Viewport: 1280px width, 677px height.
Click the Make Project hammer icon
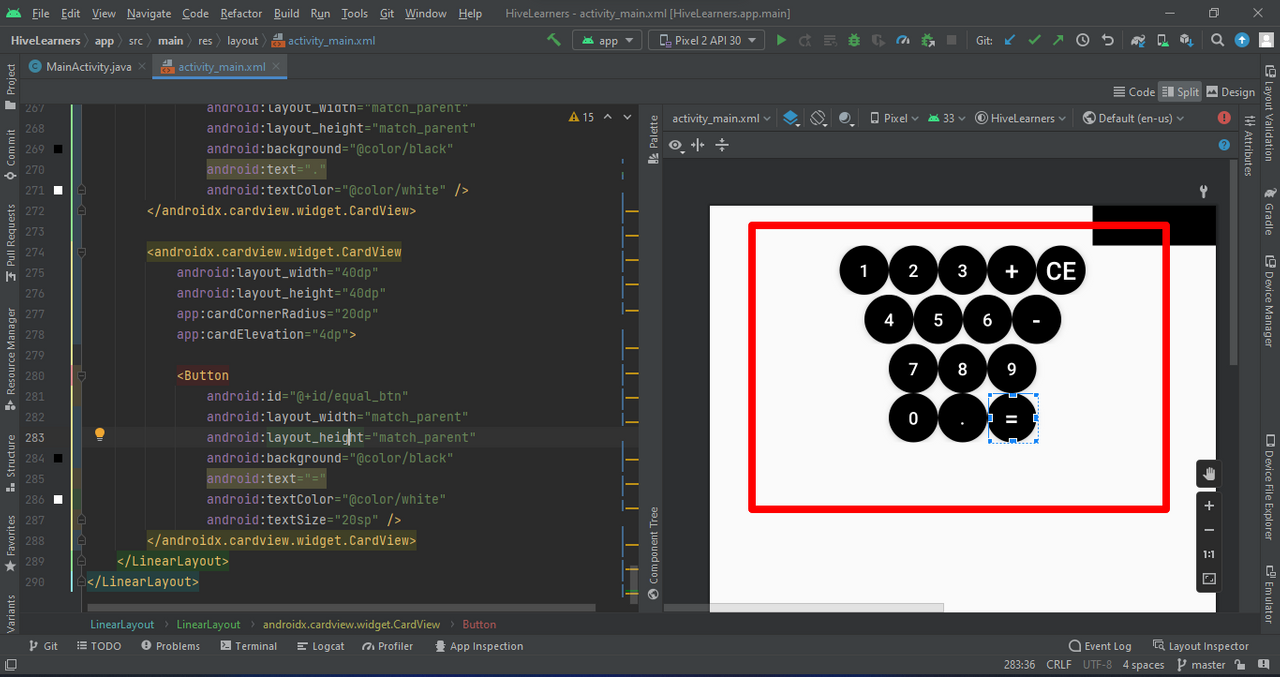coord(554,40)
